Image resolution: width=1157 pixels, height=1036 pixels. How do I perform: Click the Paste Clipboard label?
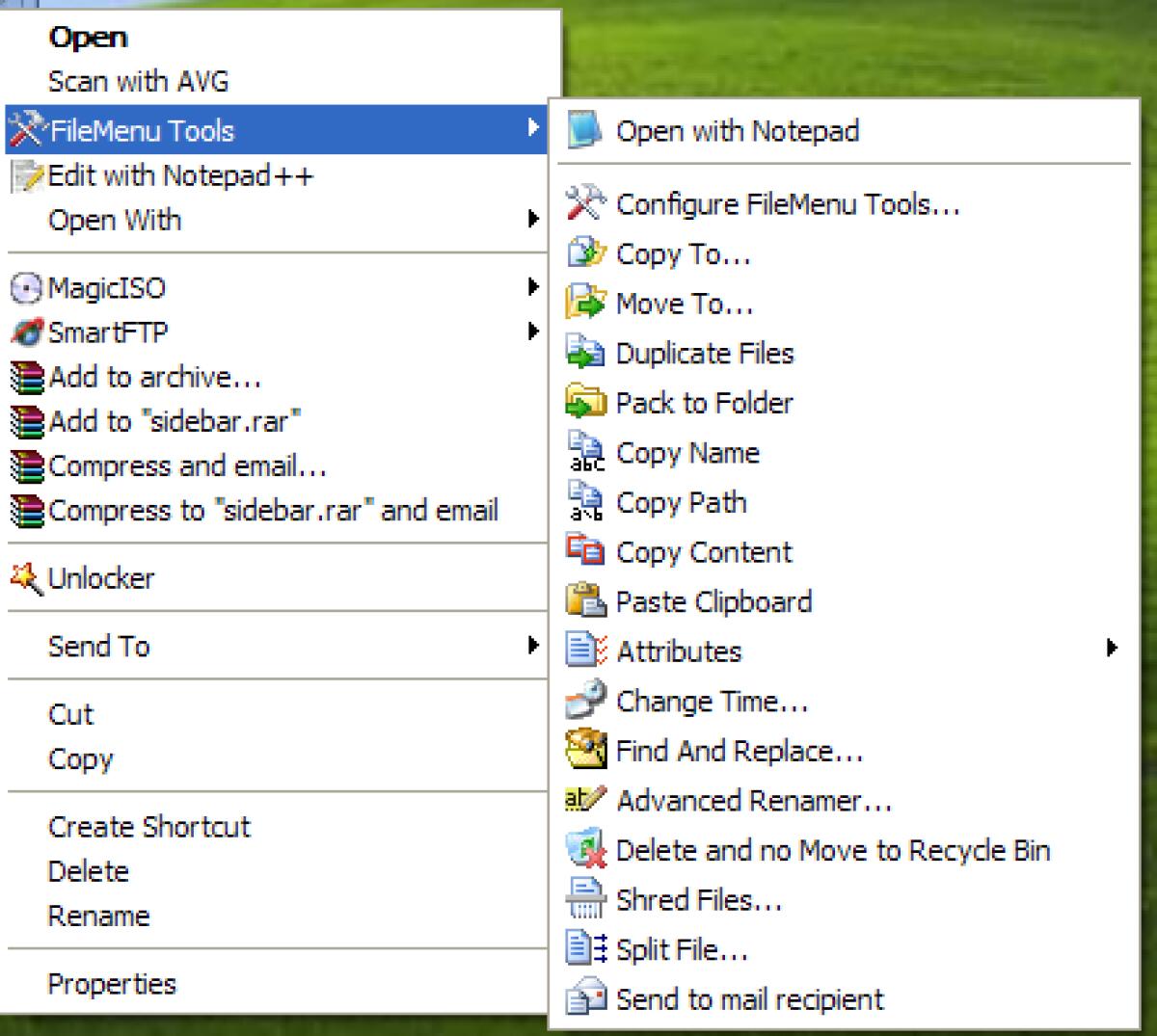713,601
